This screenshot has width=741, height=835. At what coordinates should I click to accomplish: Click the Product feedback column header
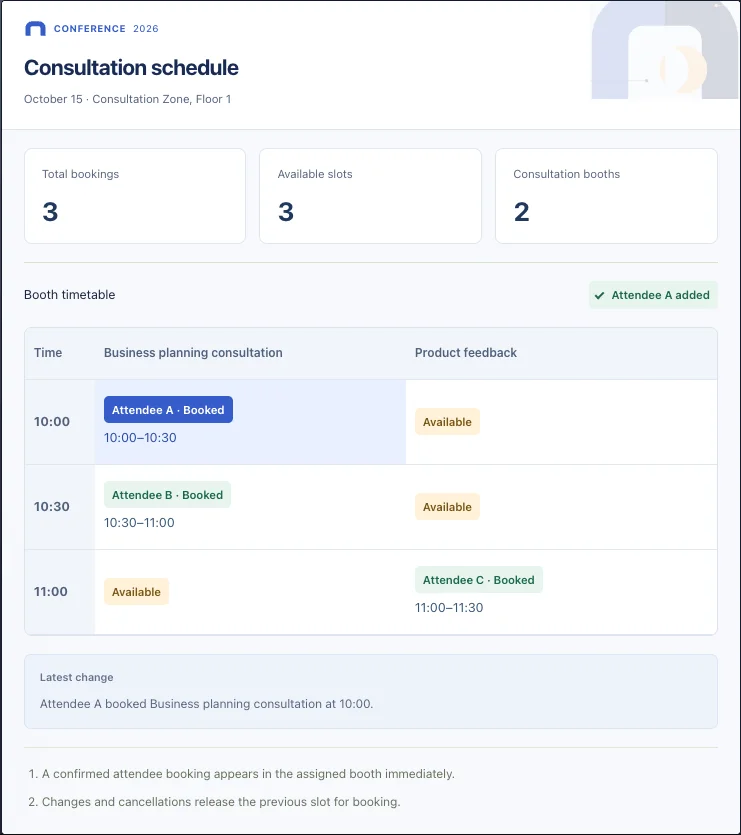[x=466, y=353]
